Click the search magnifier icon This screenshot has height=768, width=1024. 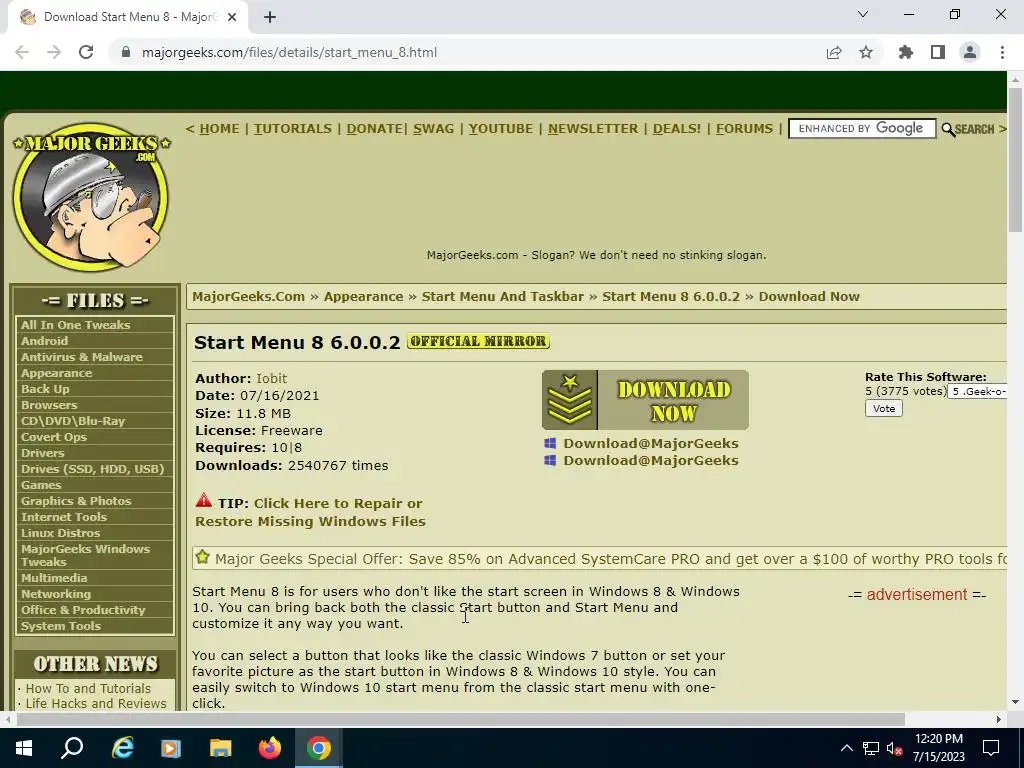948,129
